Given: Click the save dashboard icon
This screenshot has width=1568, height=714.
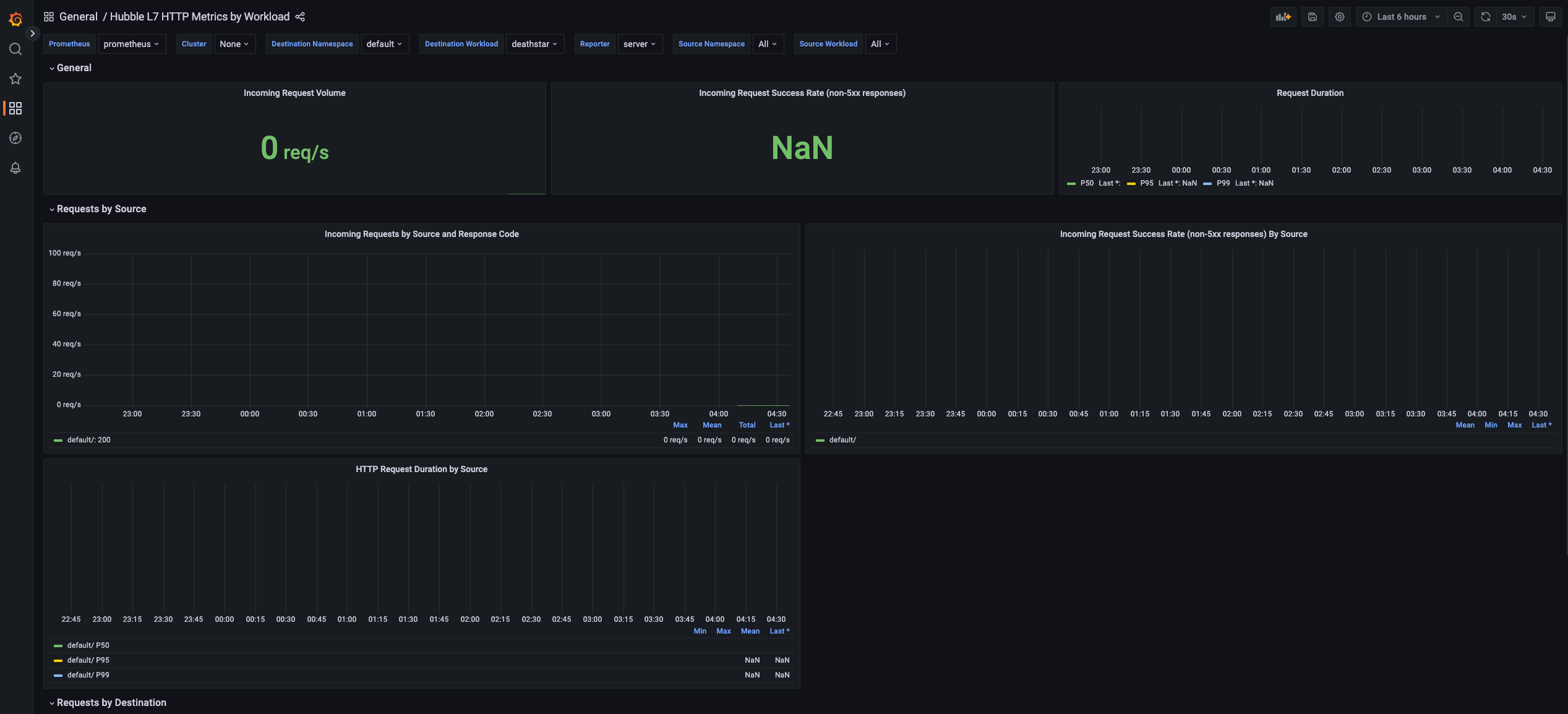Looking at the screenshot, I should 1312,17.
